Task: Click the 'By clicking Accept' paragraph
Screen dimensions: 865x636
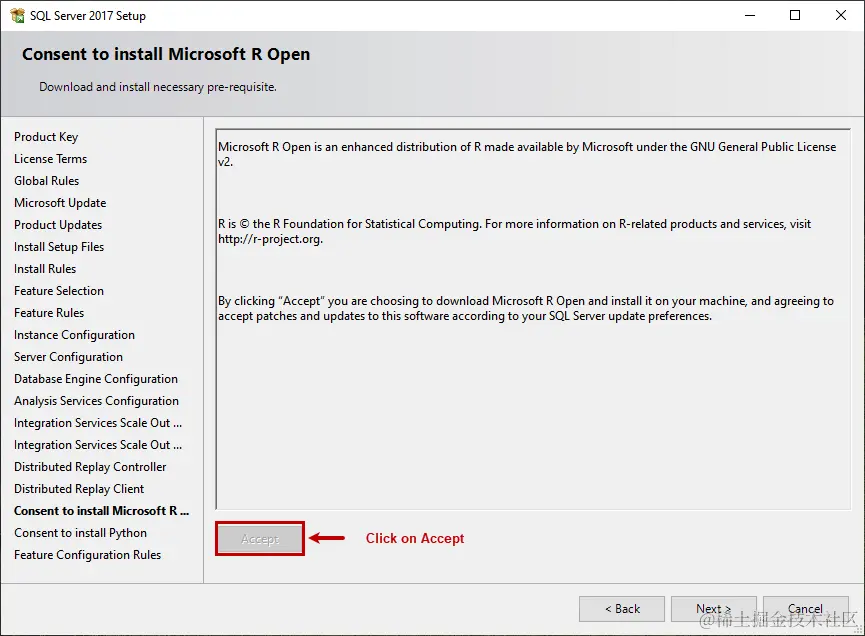Action: (526, 308)
